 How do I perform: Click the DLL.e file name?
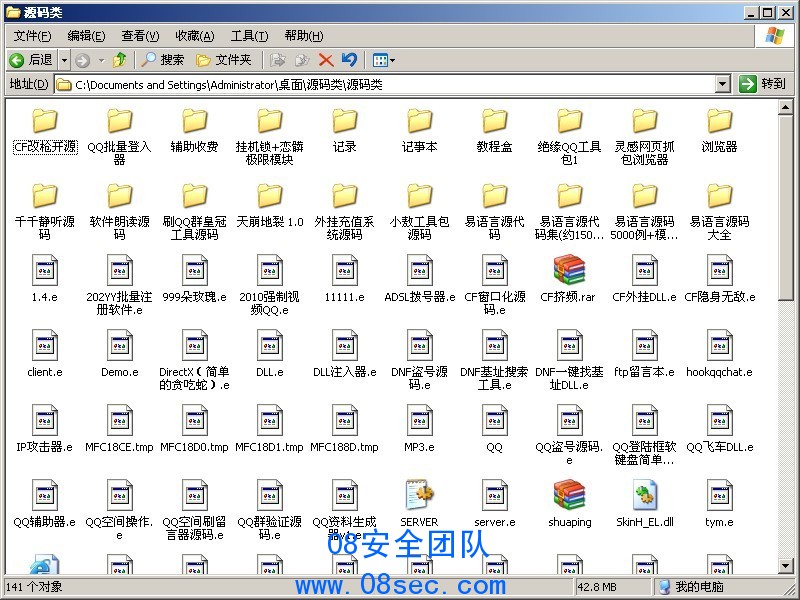(x=269, y=372)
